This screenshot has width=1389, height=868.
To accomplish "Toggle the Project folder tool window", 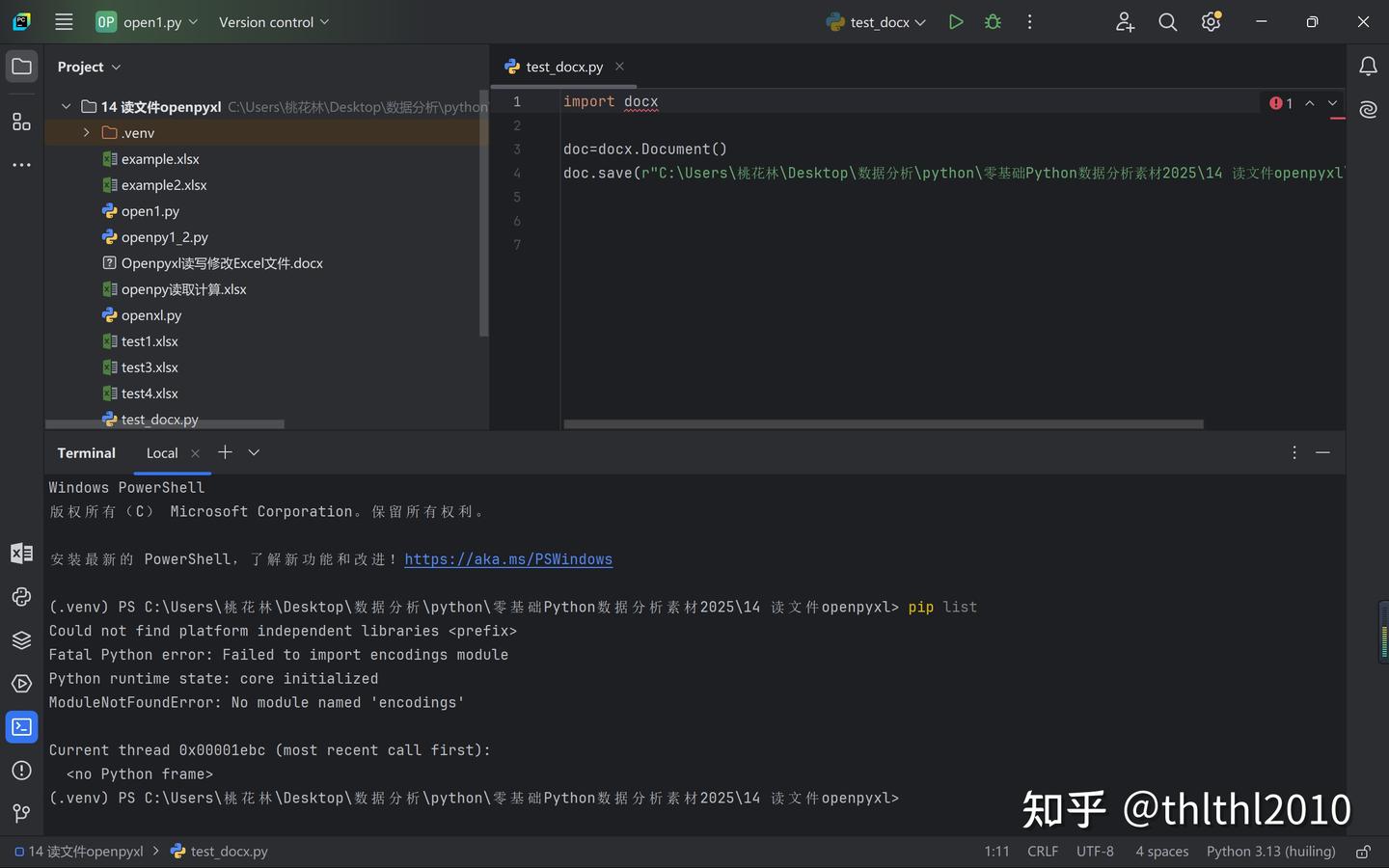I will pos(21,67).
